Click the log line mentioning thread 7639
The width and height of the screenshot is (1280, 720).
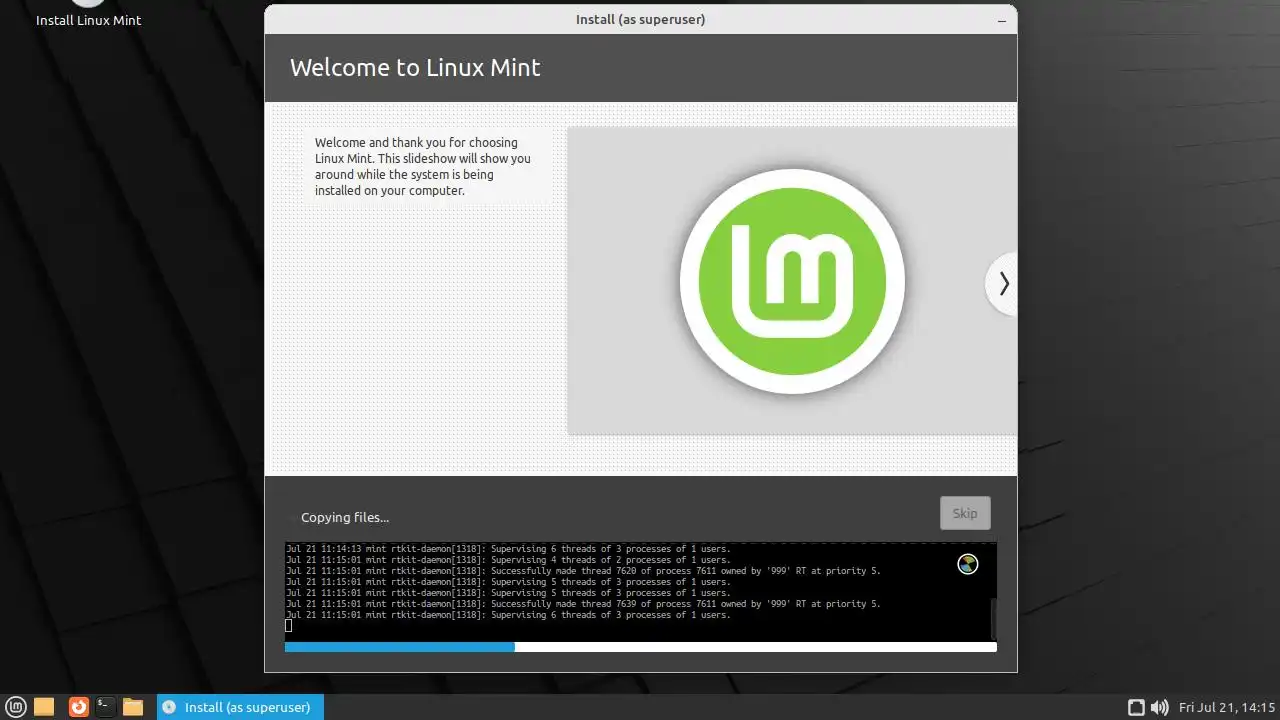583,604
